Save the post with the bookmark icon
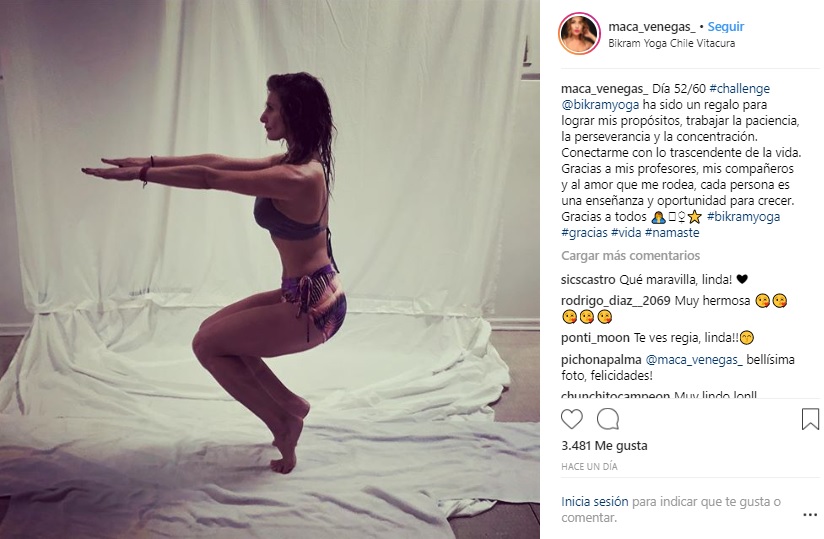This screenshot has height=539, width=824. pyautogui.click(x=810, y=419)
